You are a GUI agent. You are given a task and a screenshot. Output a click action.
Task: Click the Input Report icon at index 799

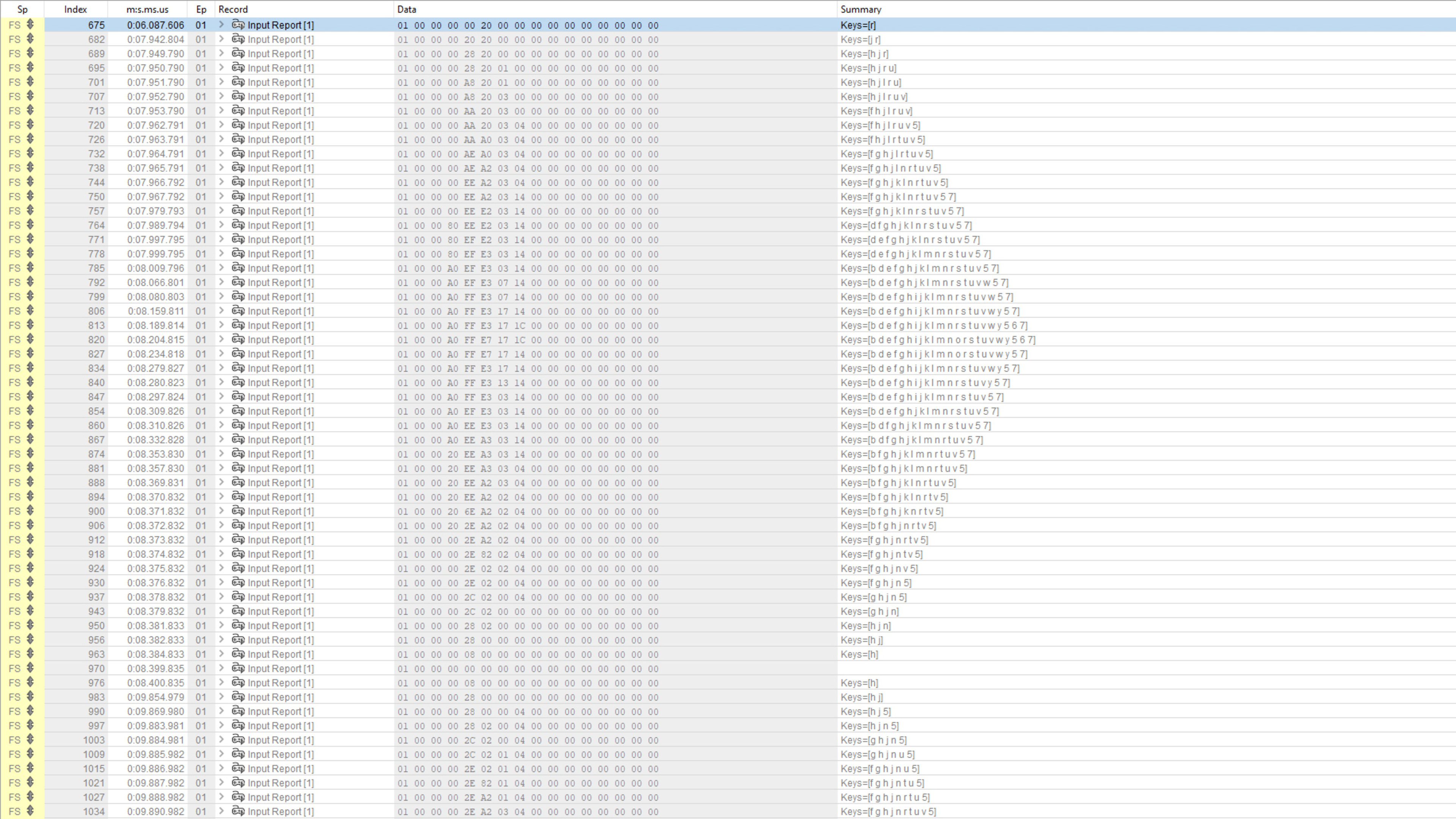[x=238, y=296]
